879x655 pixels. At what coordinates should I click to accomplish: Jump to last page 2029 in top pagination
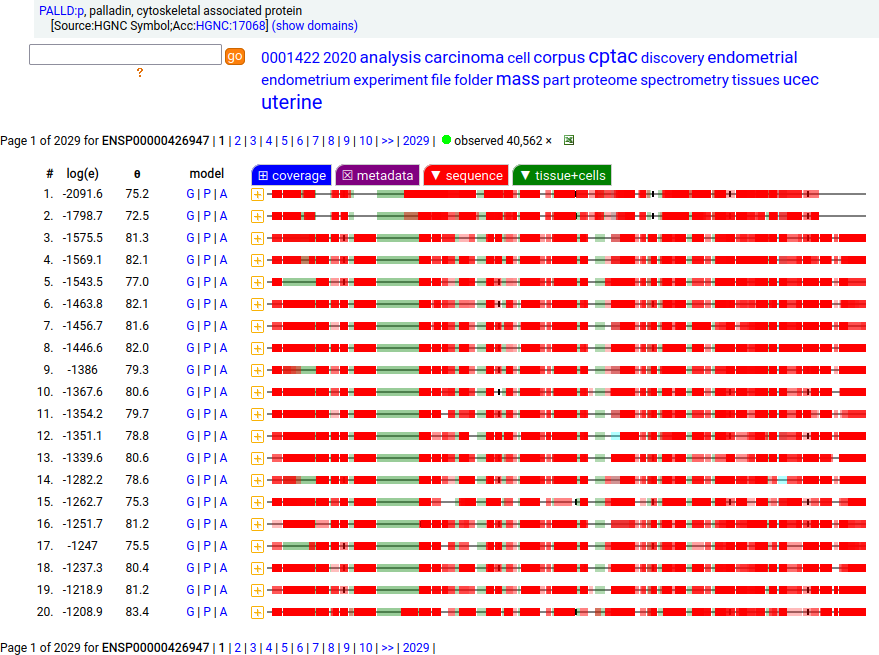[x=416, y=141]
